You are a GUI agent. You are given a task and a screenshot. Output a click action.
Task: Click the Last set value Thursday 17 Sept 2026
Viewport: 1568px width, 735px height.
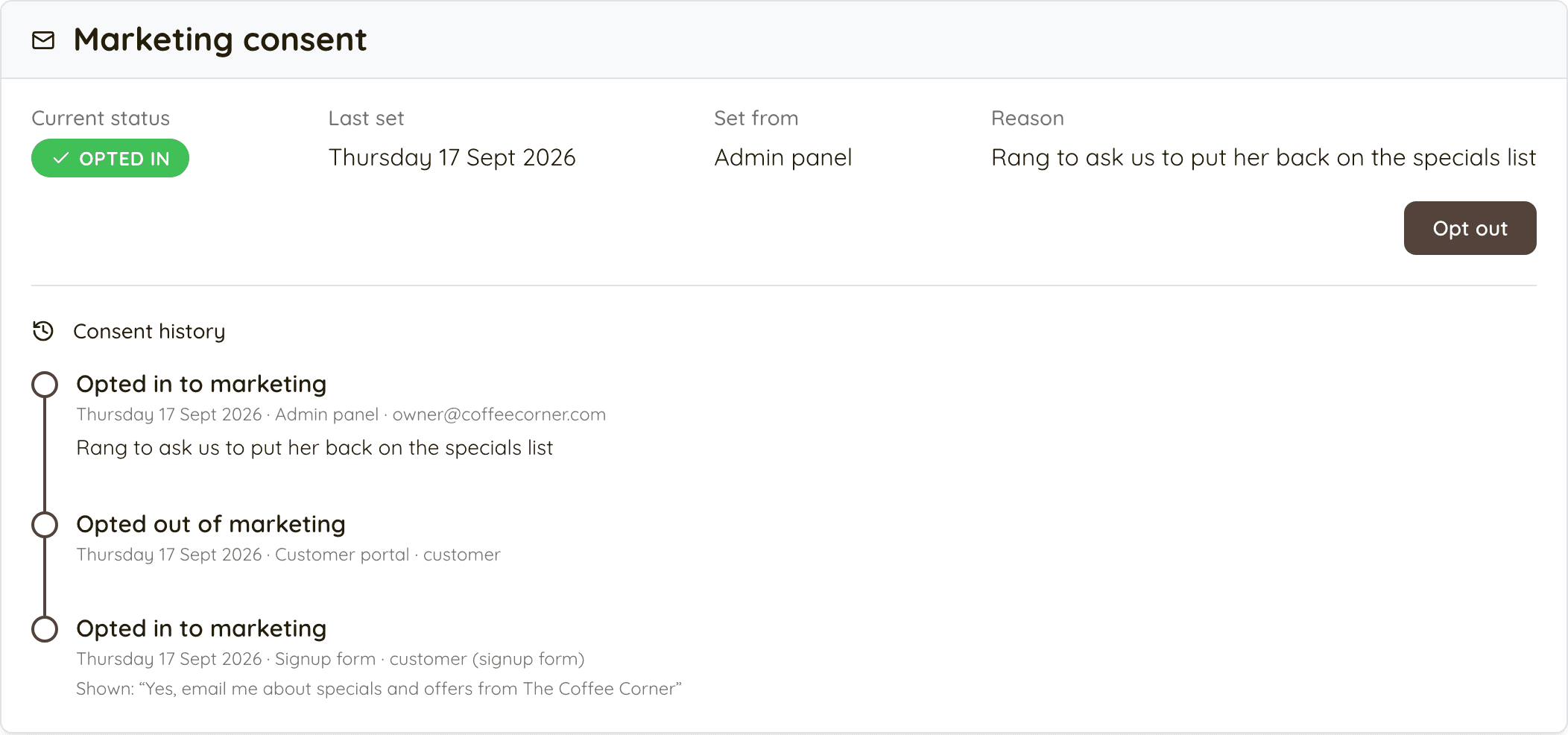(x=452, y=158)
